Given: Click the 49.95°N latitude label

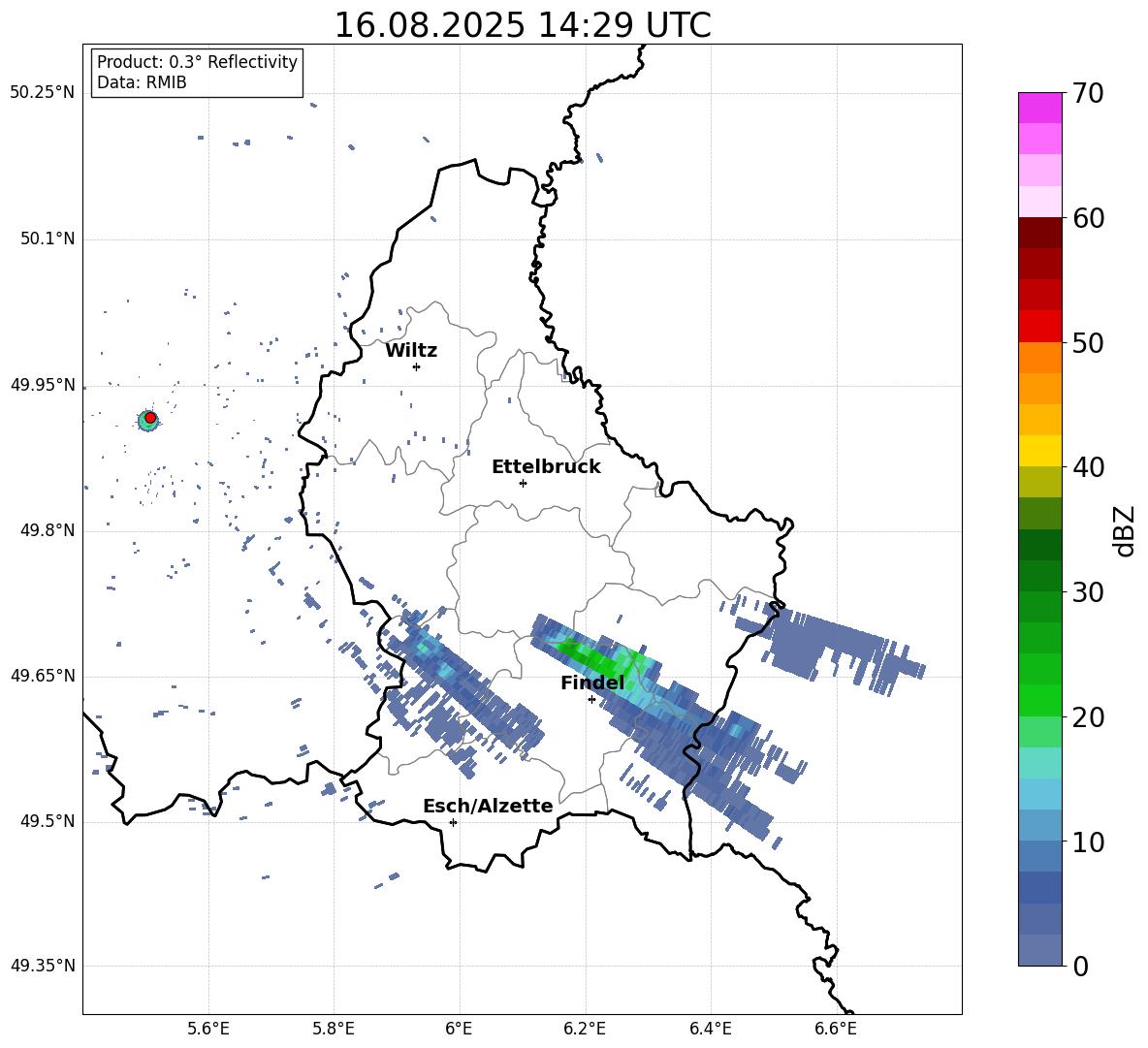Looking at the screenshot, I should 43,385.
